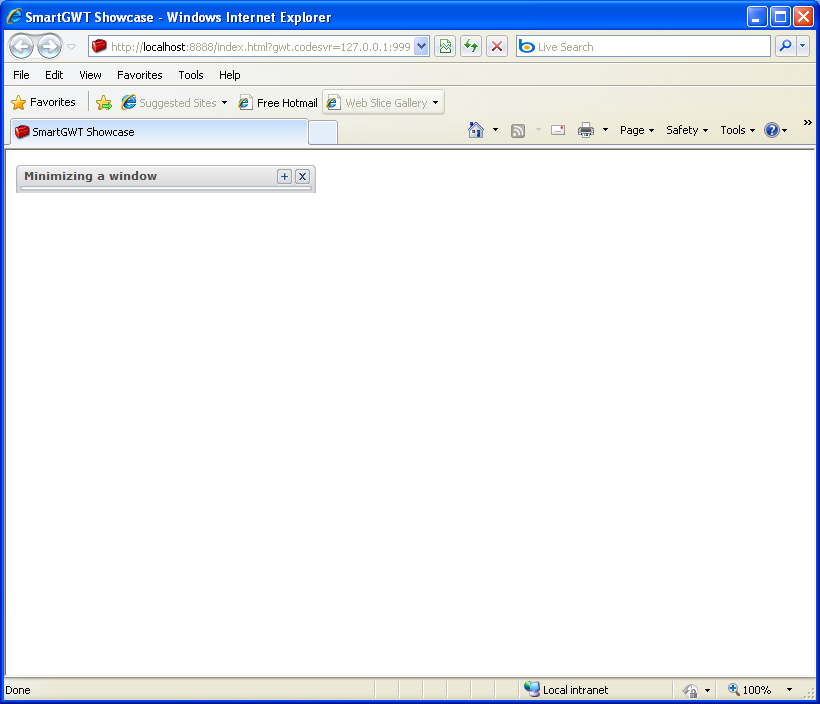Image resolution: width=820 pixels, height=704 pixels.
Task: Go back with browser Back arrow
Action: tap(21, 47)
